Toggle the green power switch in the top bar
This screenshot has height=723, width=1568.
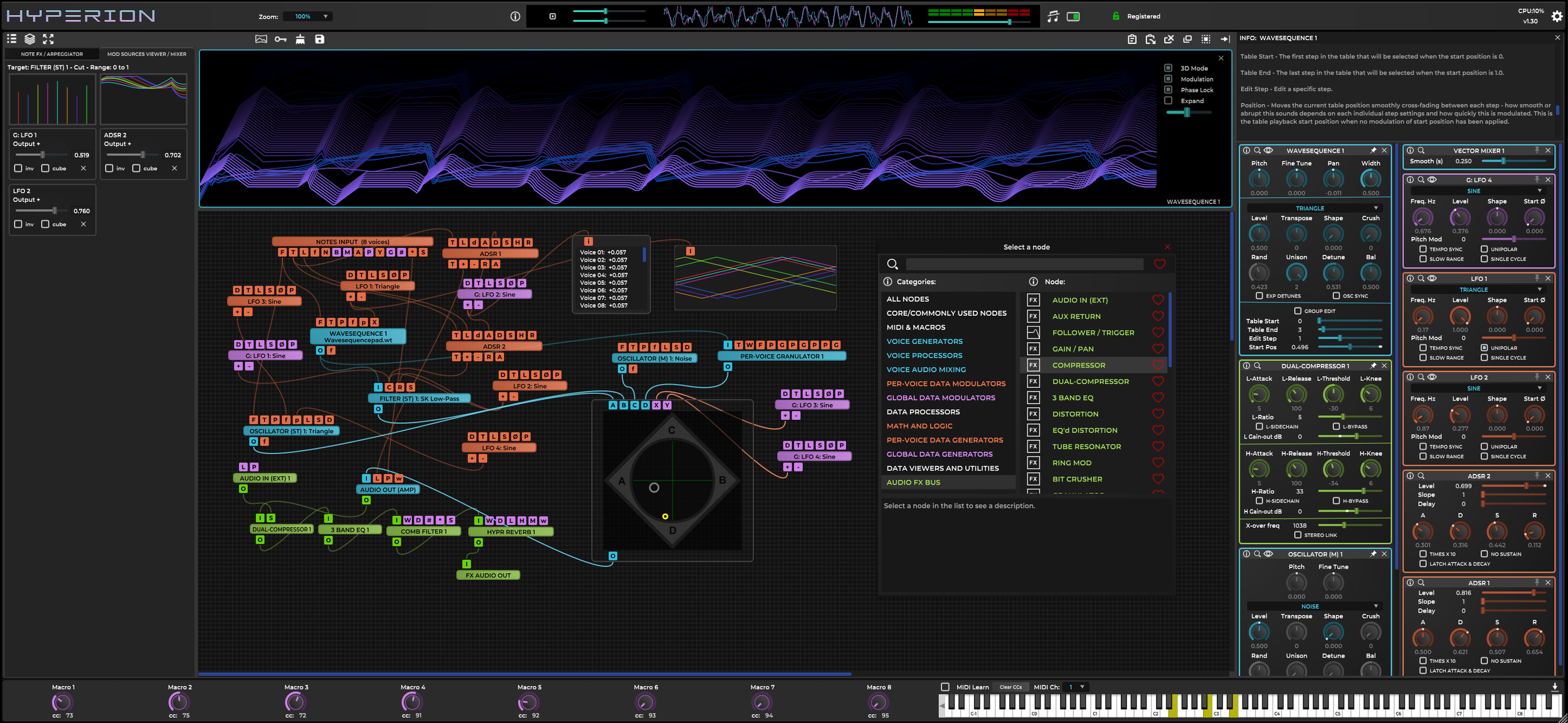(x=1073, y=16)
